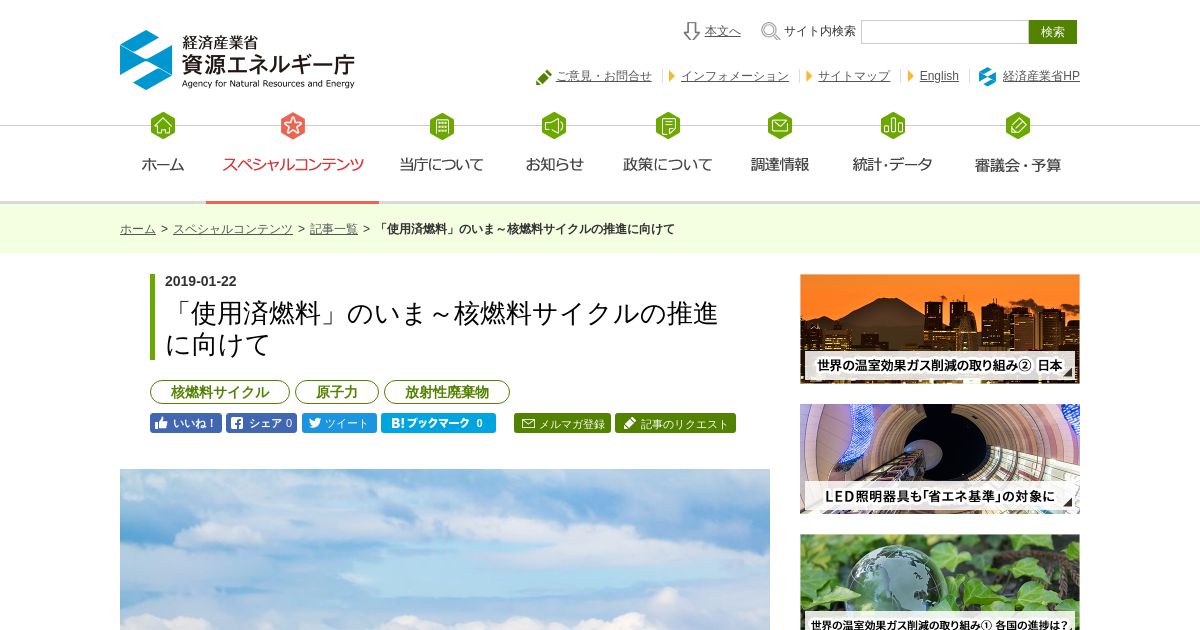Jump to main content via 本文へ link

722,31
